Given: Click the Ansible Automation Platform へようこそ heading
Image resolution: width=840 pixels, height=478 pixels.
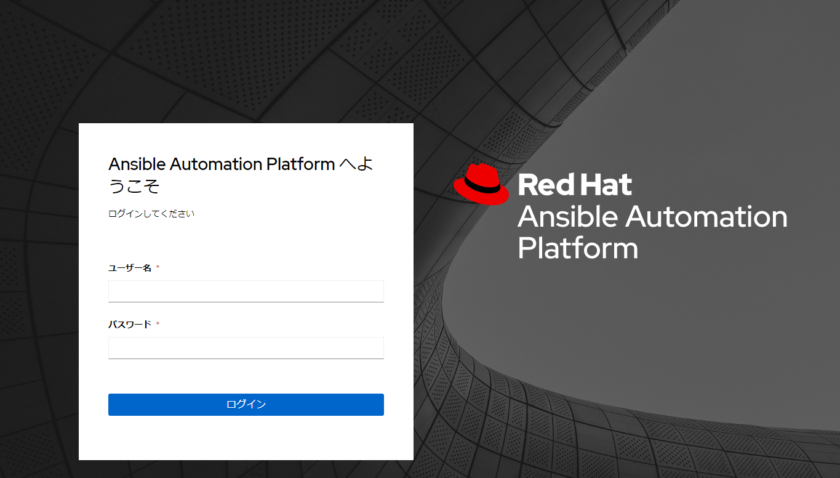Looking at the screenshot, I should click(x=241, y=175).
